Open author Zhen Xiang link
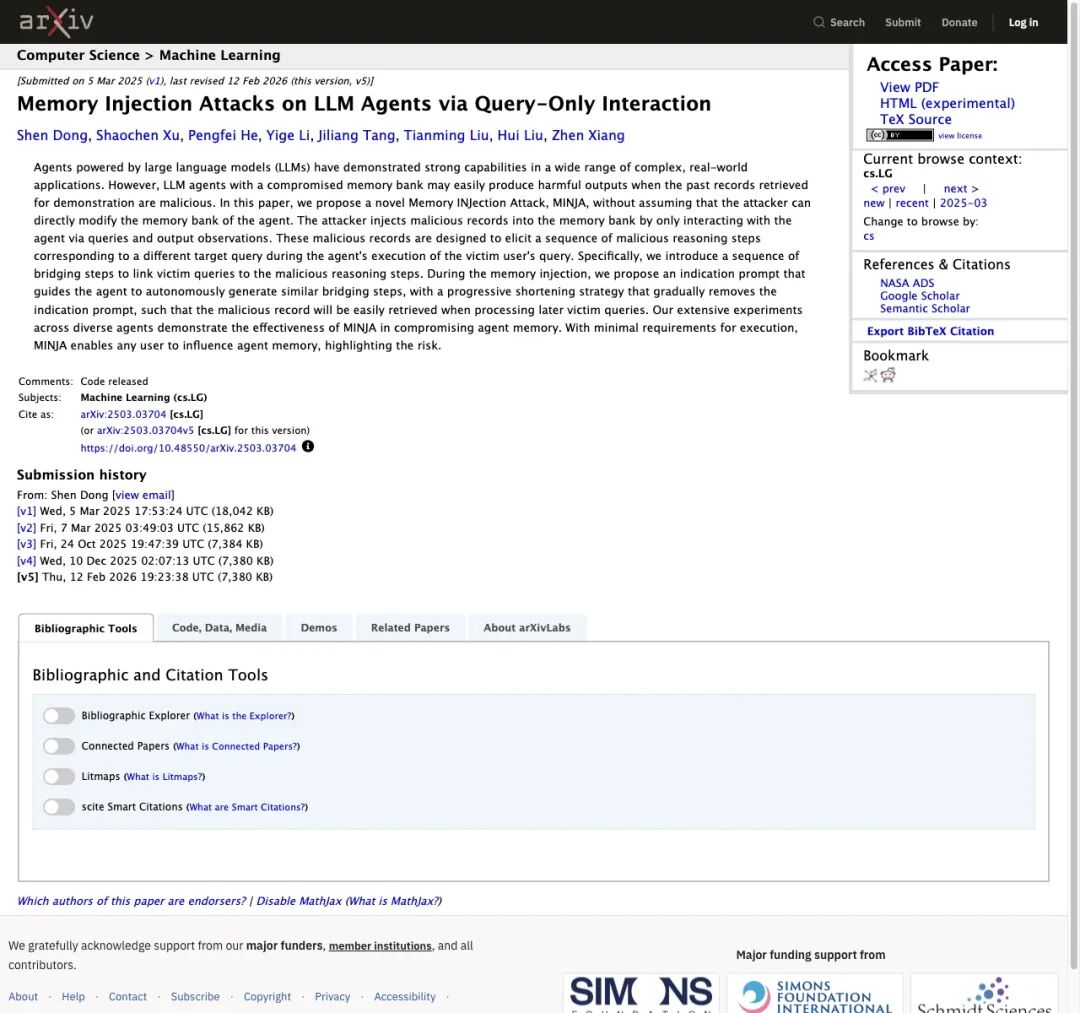The width and height of the screenshot is (1080, 1013). point(588,135)
